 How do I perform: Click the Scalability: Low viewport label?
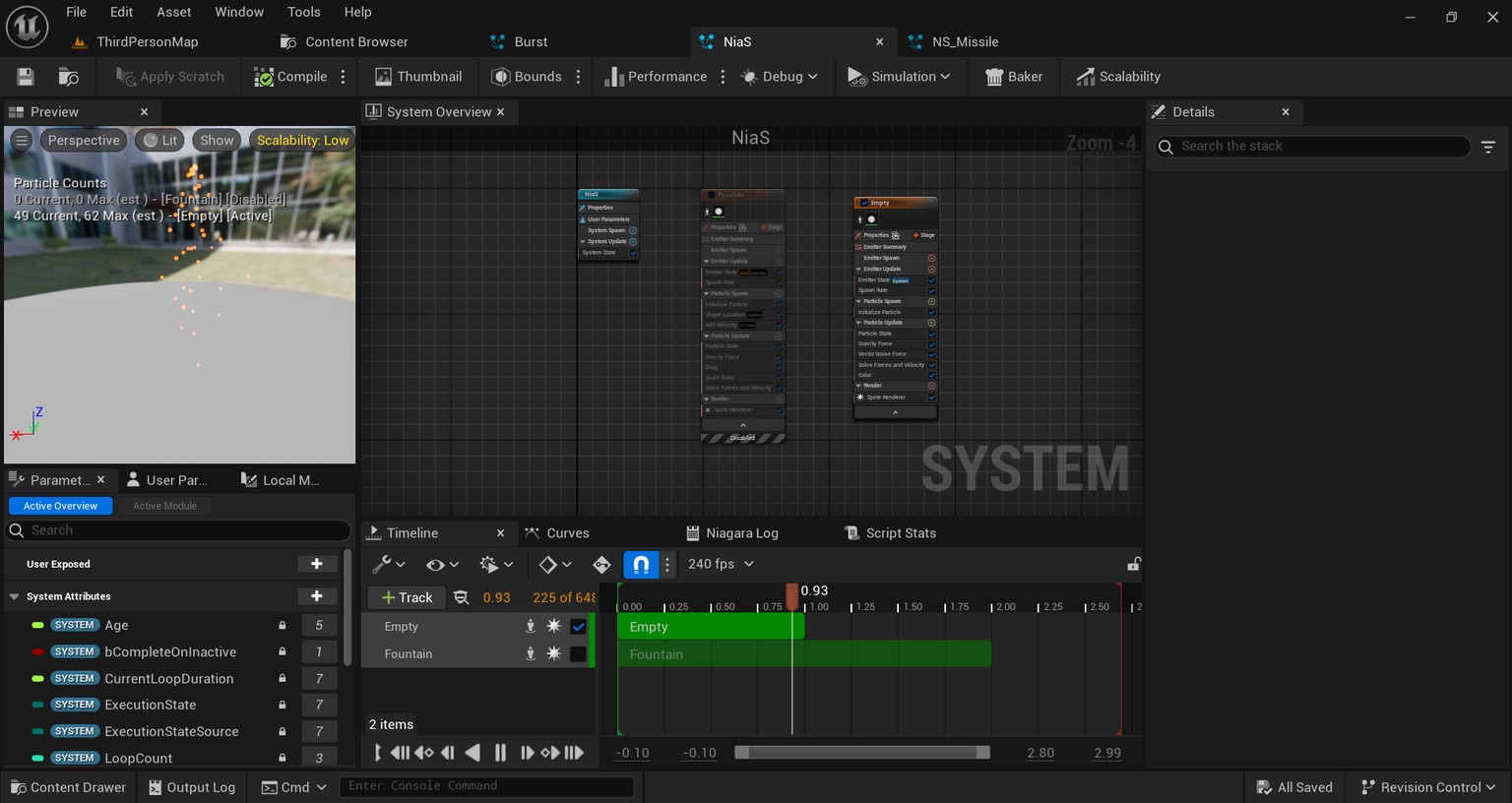click(x=302, y=140)
